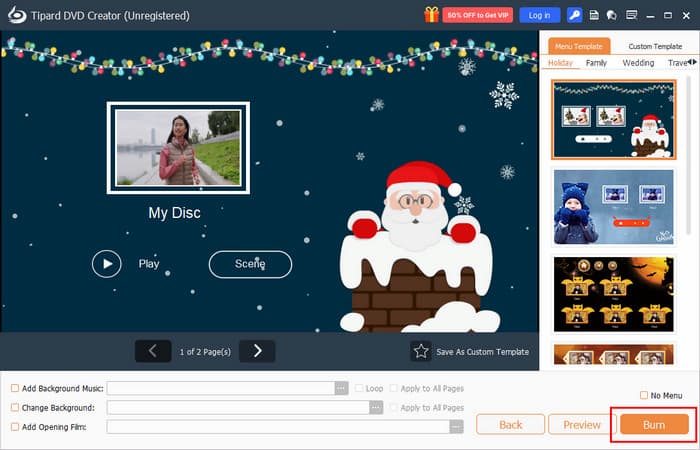
Task: Browse for opening film file
Action: 456,427
